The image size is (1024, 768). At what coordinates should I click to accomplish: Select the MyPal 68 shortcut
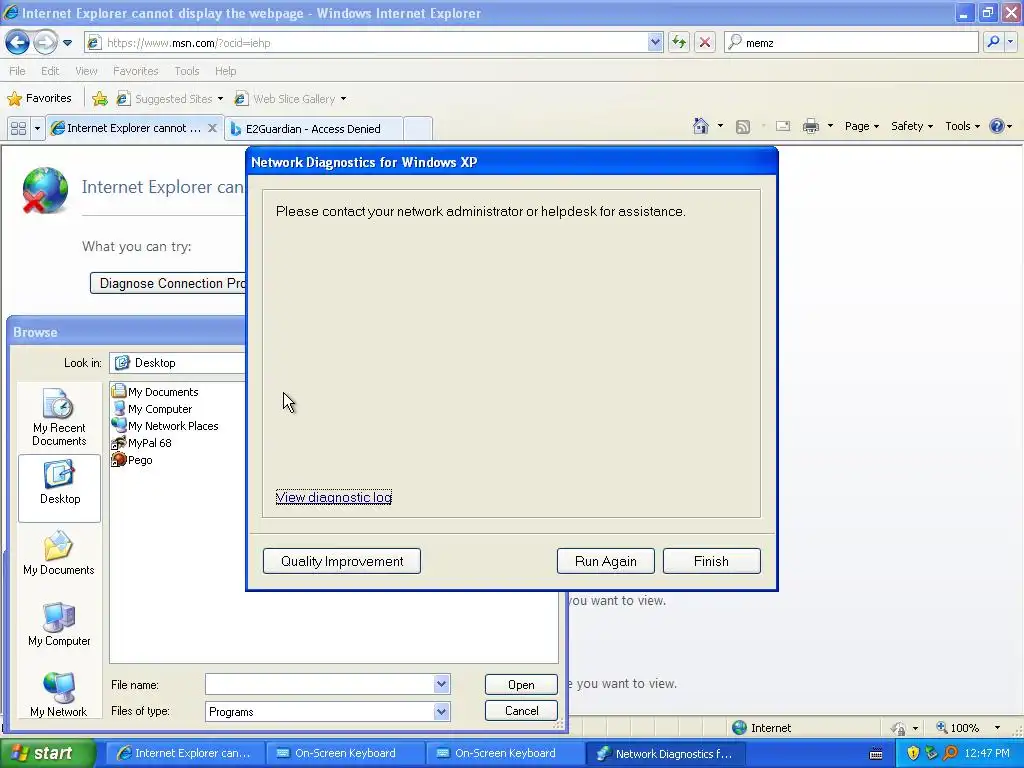[x=142, y=443]
